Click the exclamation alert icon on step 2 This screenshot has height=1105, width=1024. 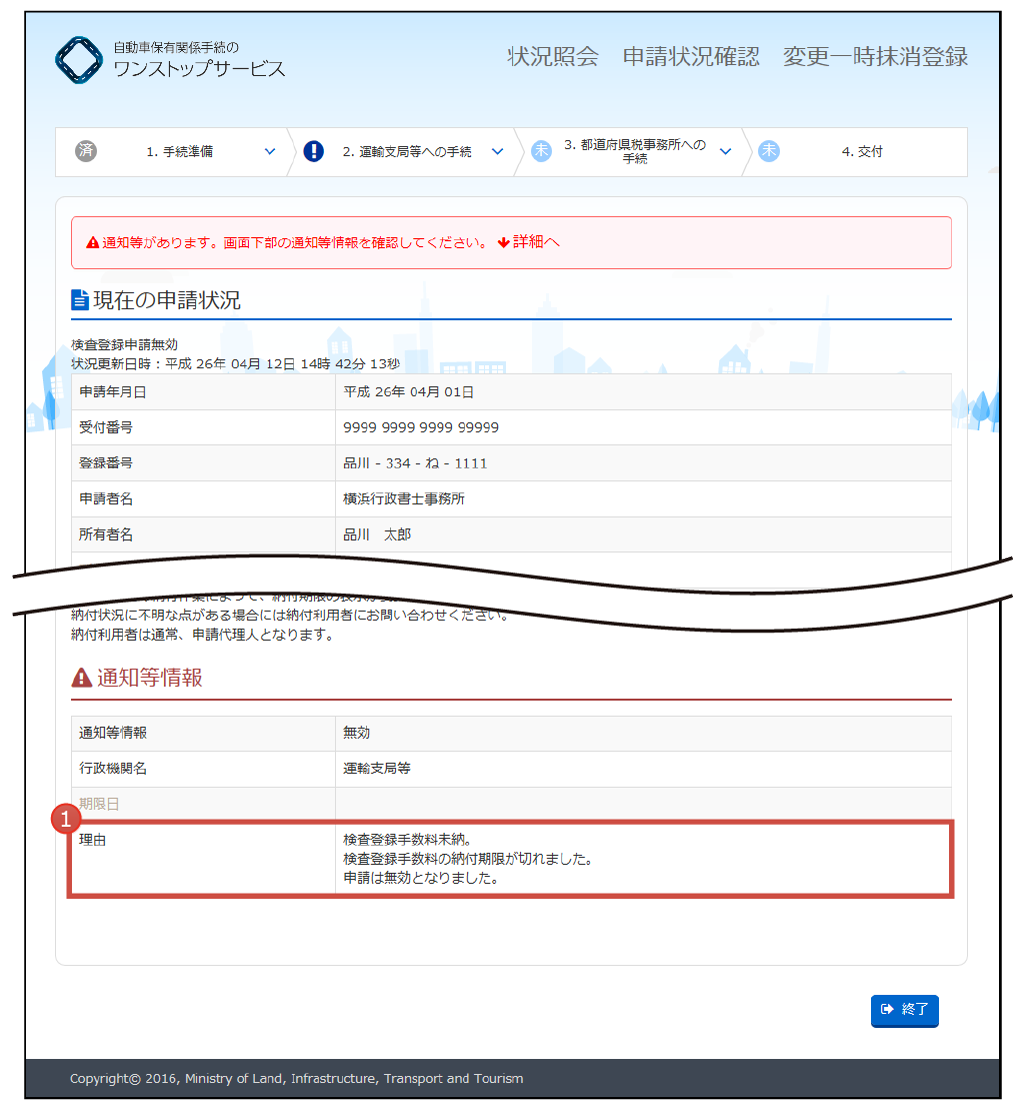pos(314,151)
